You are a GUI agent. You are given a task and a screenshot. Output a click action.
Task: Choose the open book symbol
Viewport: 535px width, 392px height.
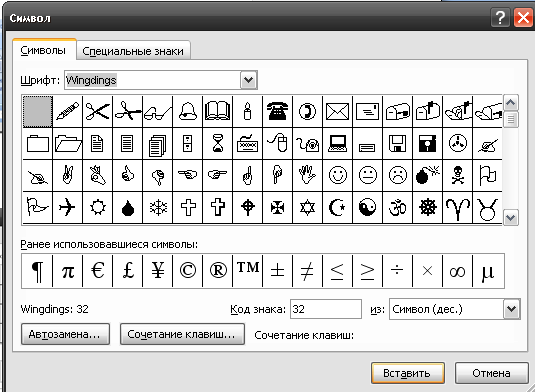[x=218, y=112]
